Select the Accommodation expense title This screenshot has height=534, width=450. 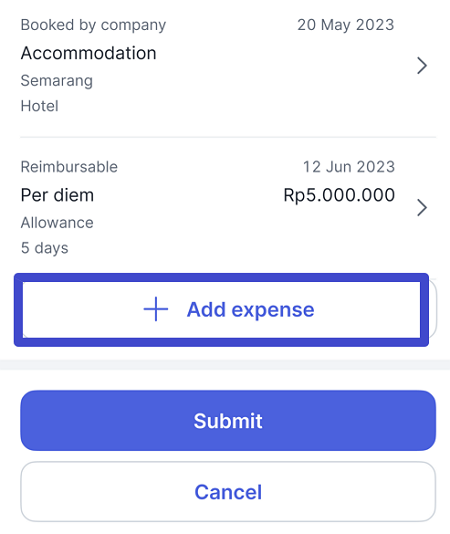click(x=89, y=53)
